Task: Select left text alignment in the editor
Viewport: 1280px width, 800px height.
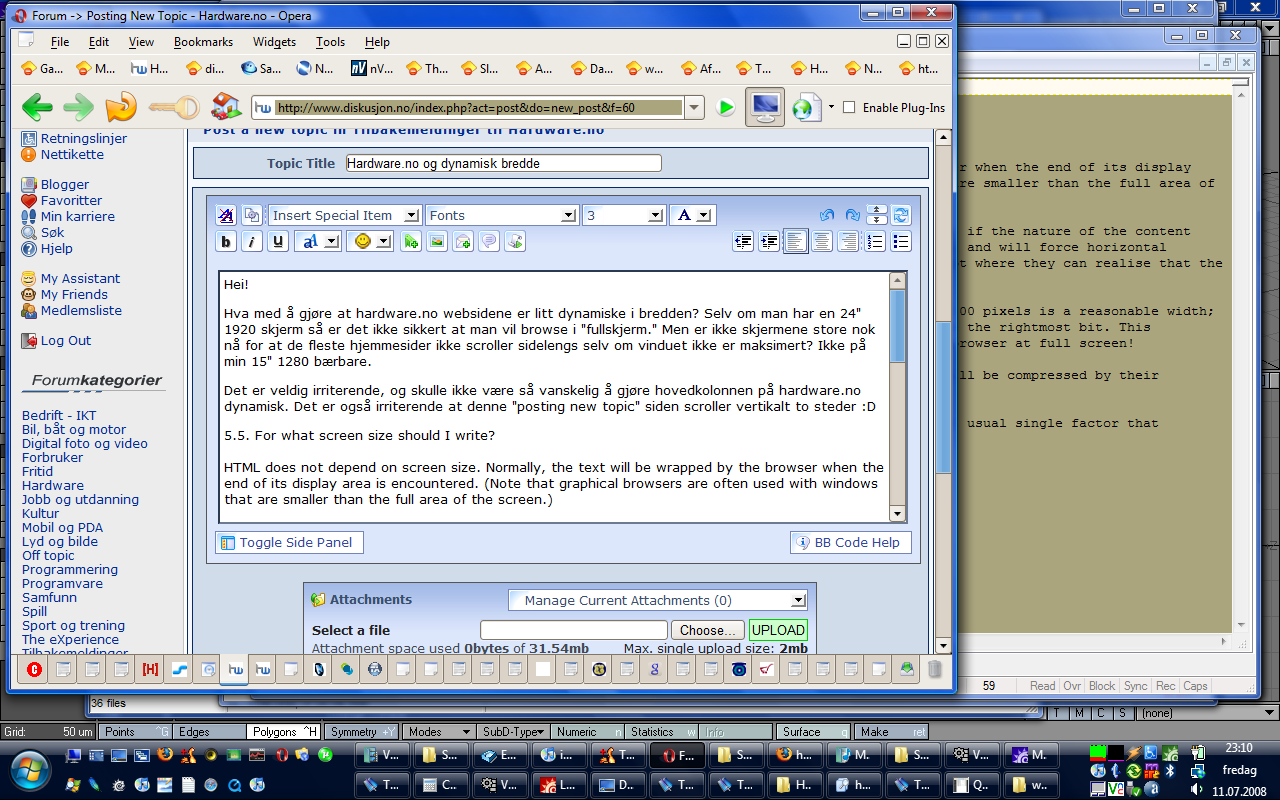Action: point(796,241)
